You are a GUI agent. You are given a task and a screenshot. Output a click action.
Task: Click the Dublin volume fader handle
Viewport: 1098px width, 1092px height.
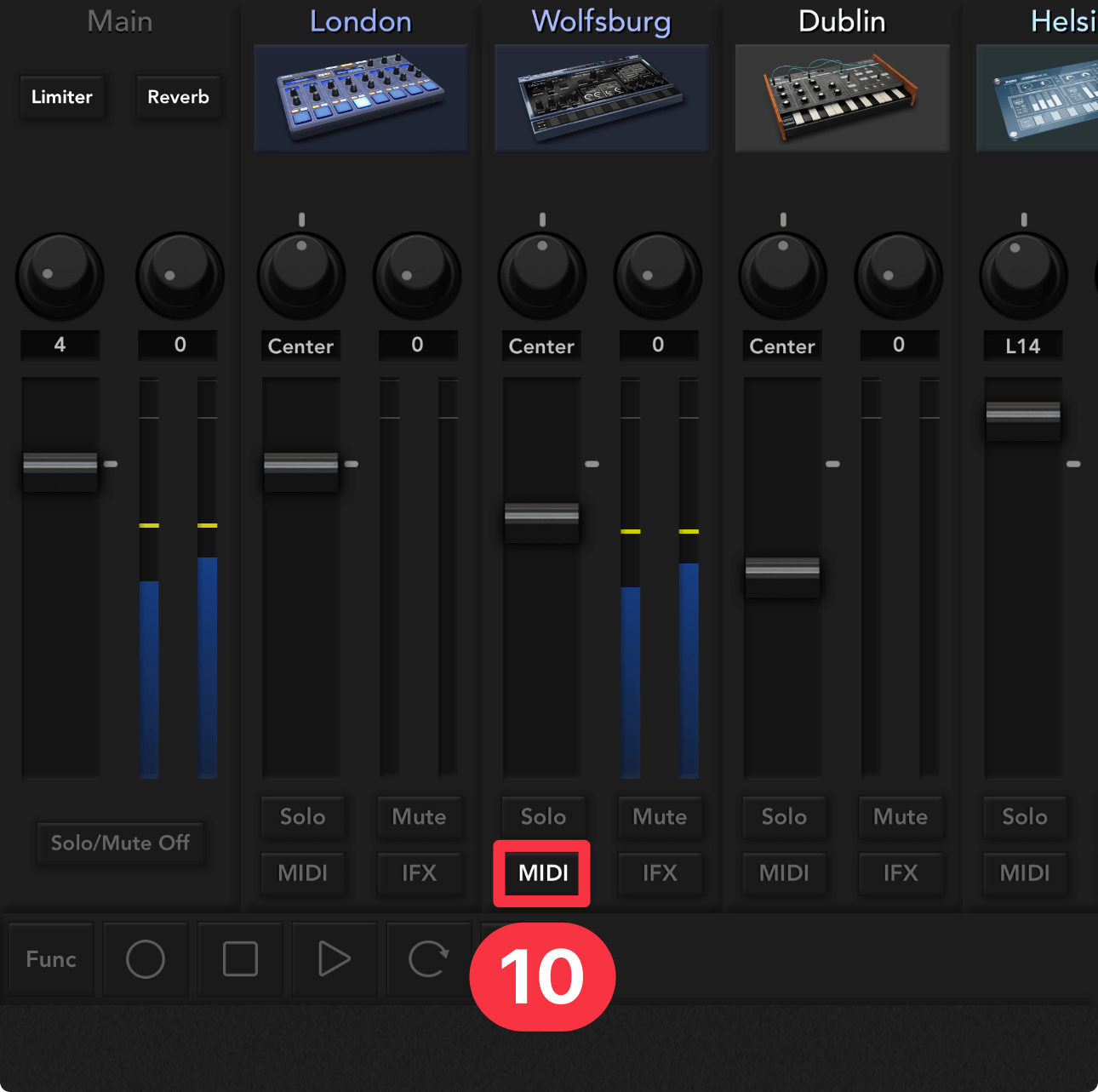click(x=782, y=569)
